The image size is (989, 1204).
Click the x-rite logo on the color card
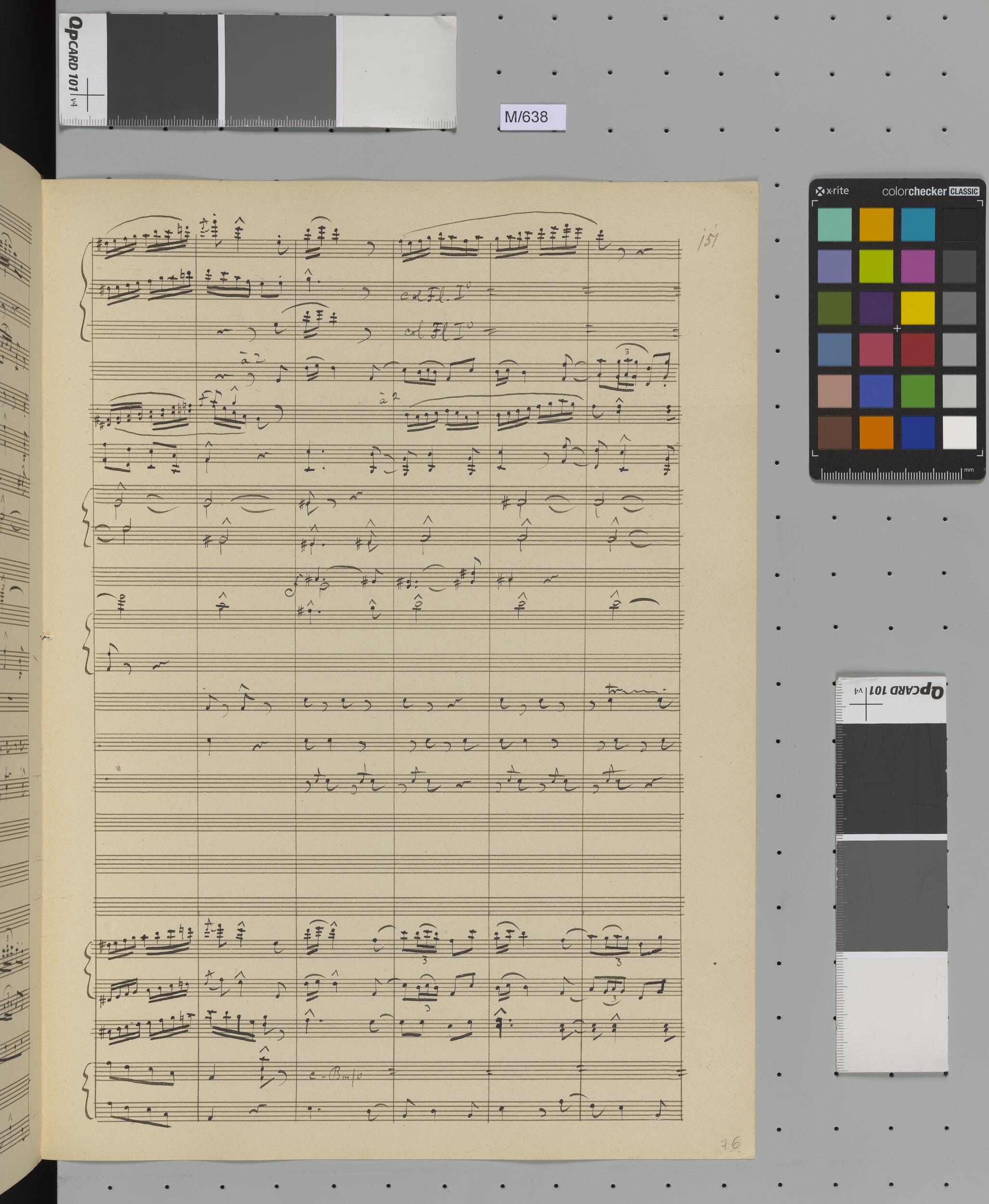832,191
